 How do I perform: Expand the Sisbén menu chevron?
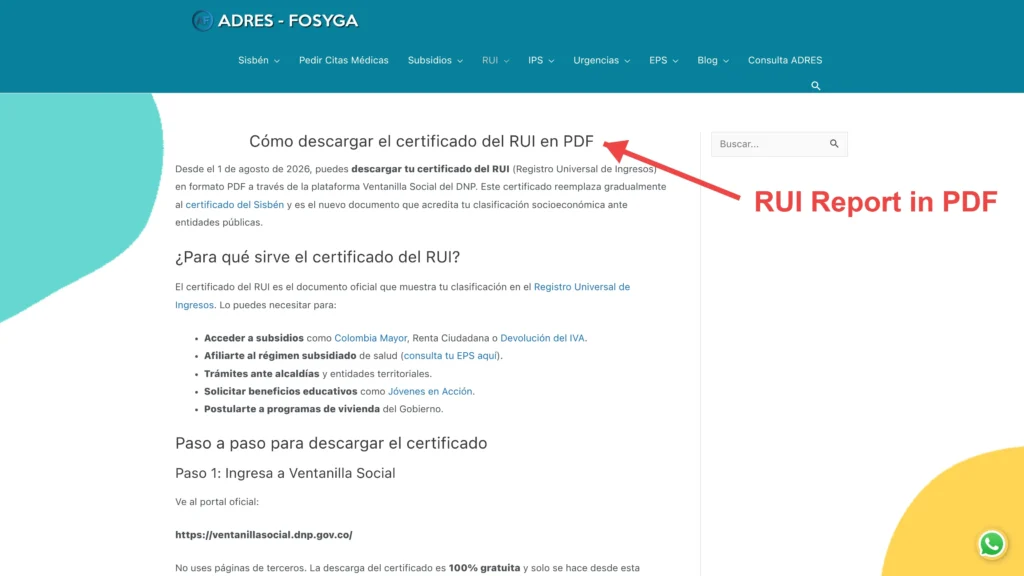[x=277, y=61]
